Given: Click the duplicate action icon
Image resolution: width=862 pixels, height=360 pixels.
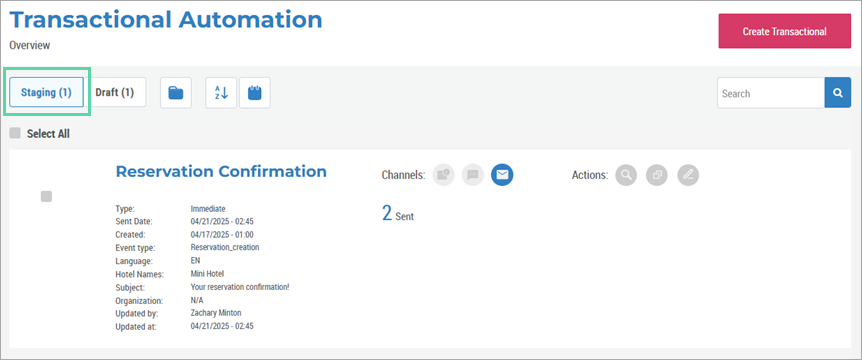Looking at the screenshot, I should tap(657, 175).
